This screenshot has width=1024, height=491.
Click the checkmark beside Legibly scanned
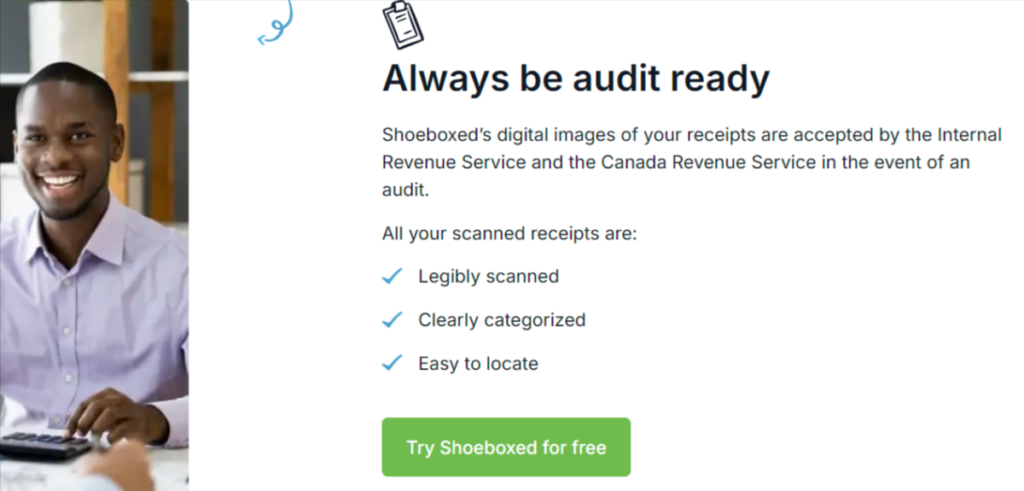point(392,276)
